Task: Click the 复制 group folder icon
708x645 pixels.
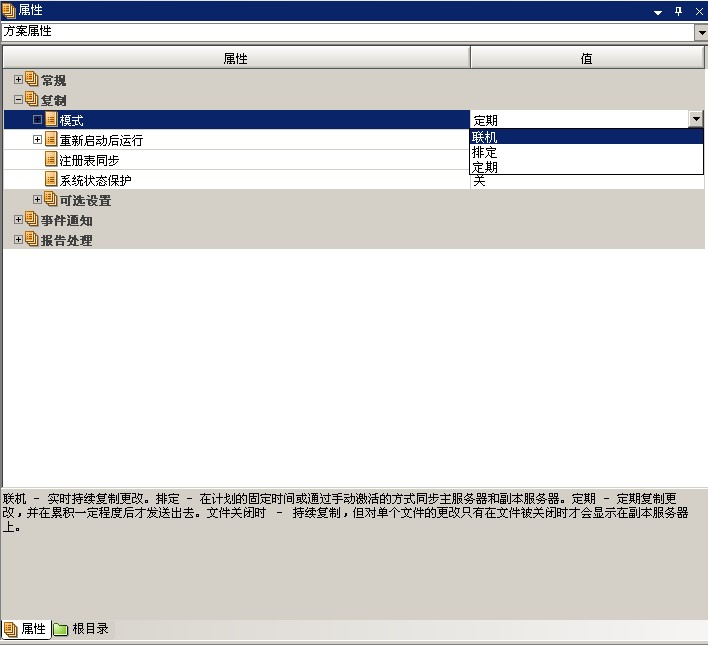Action: pyautogui.click(x=31, y=100)
